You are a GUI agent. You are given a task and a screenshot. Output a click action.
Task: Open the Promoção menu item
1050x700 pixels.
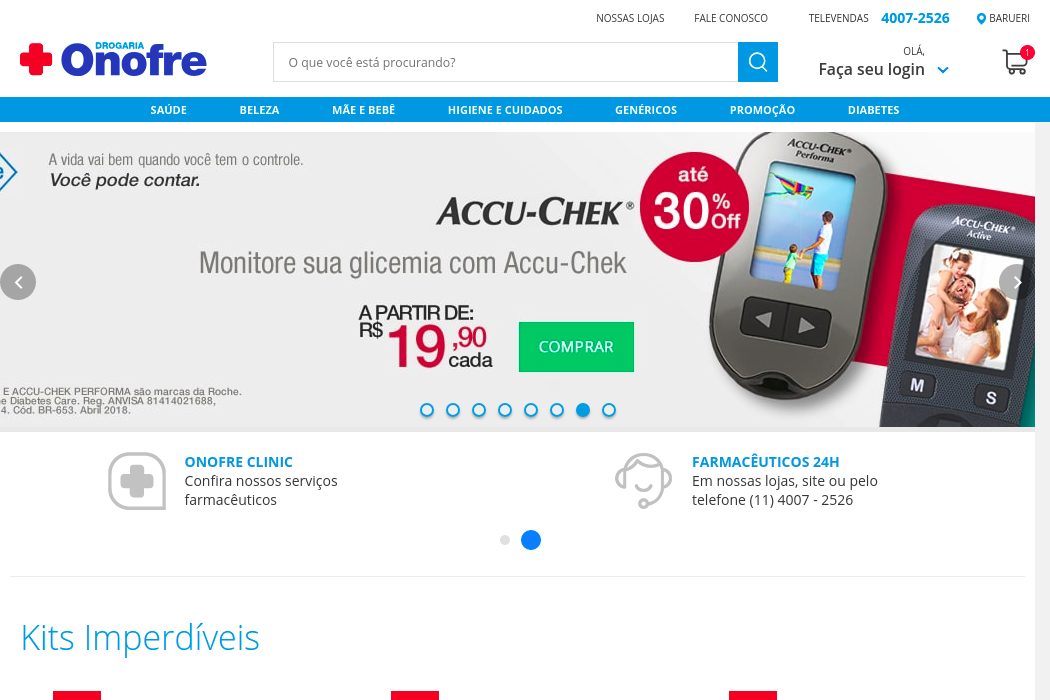(x=762, y=110)
